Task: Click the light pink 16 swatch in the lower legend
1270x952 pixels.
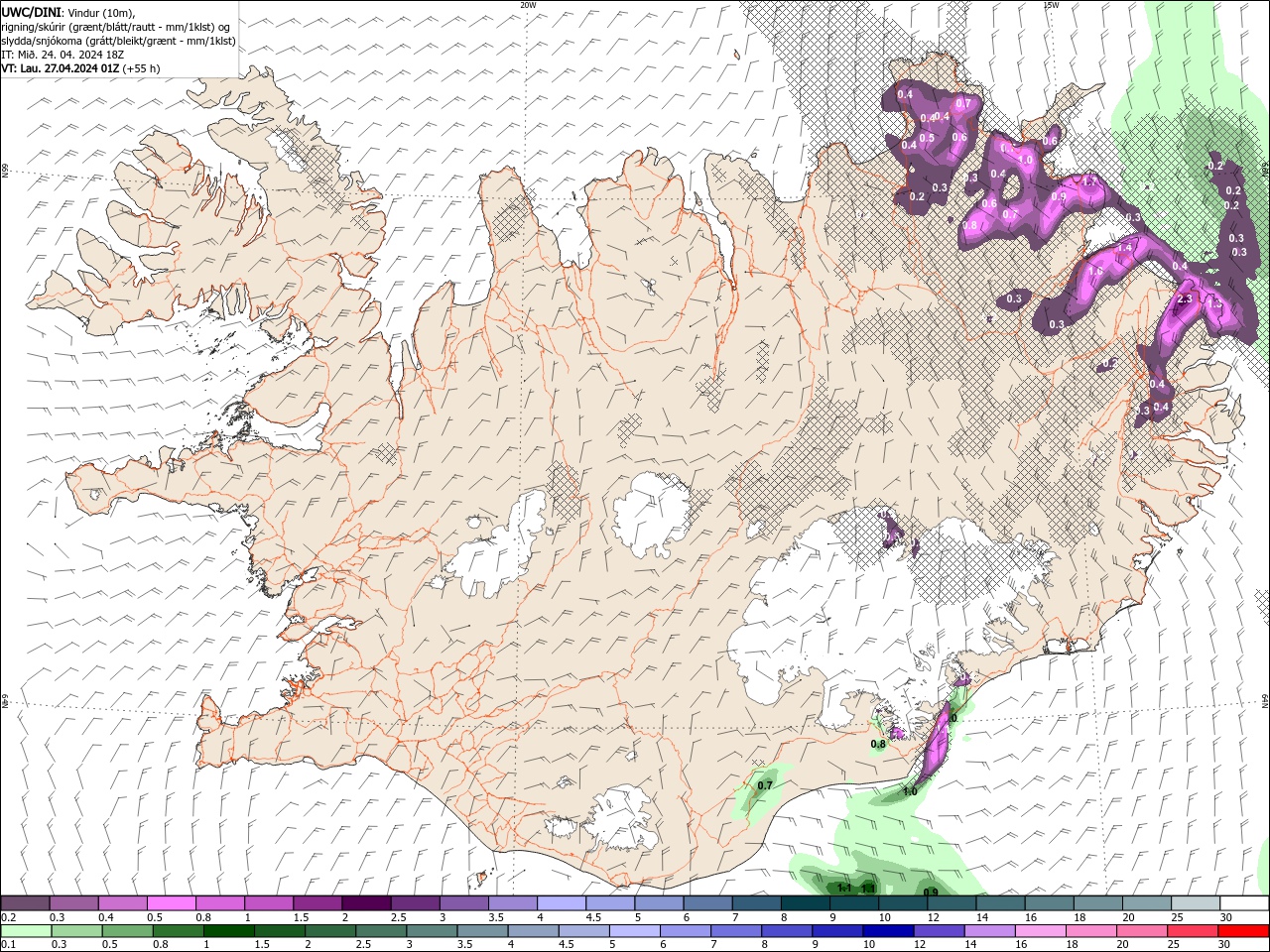Action: pyautogui.click(x=1041, y=930)
